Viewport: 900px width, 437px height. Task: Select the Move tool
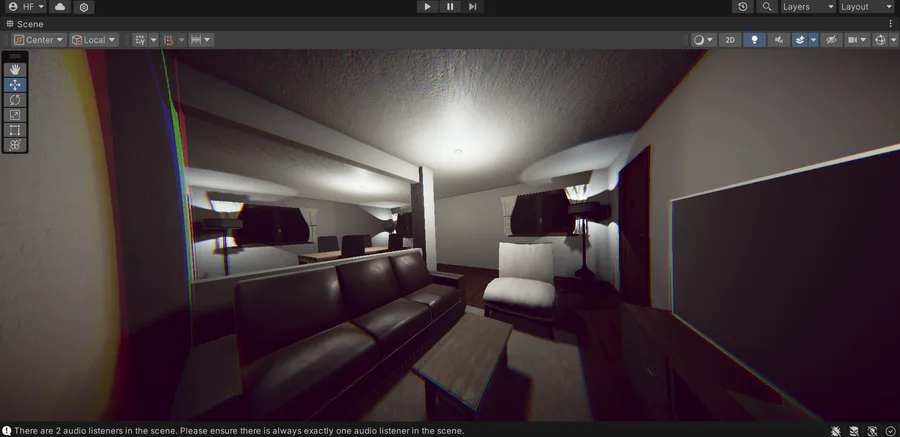(15, 84)
